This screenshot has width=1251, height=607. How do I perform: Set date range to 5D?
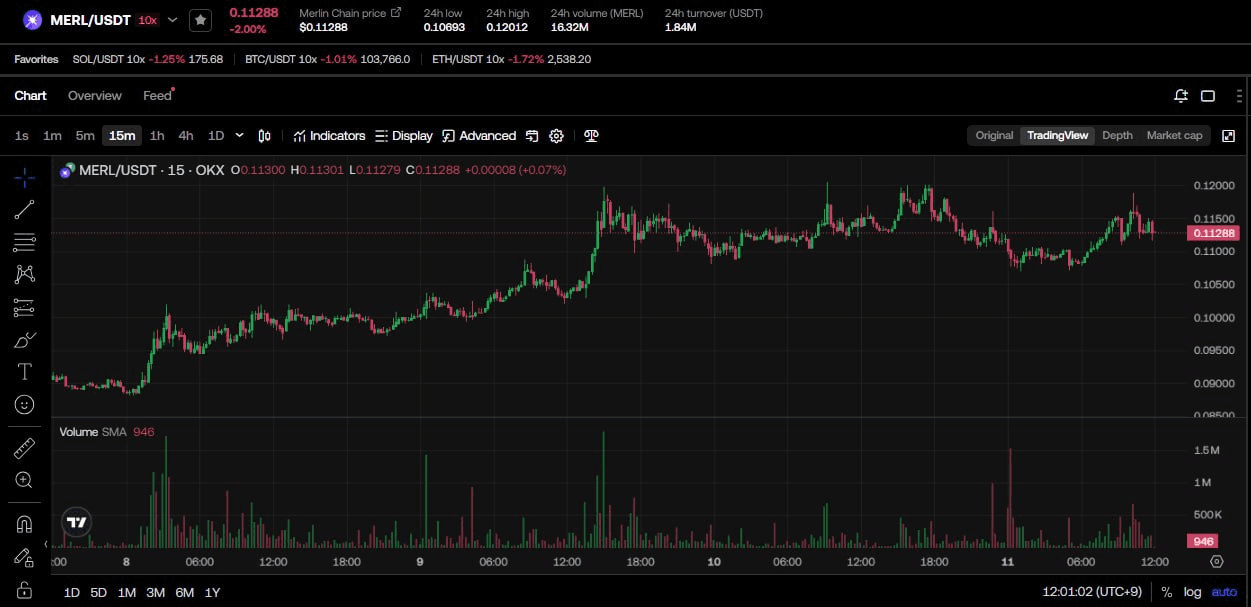click(98, 592)
